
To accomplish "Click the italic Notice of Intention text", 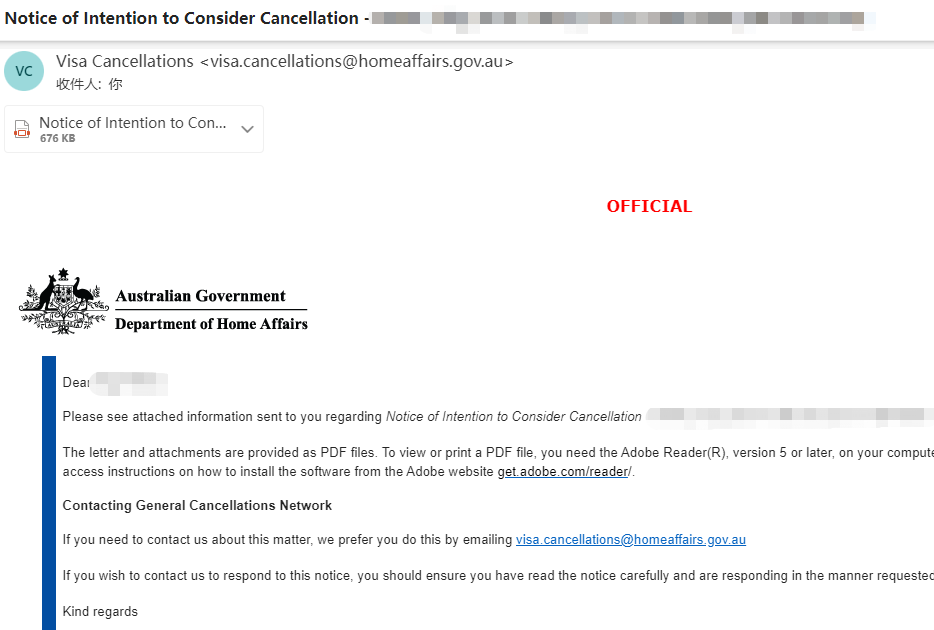I will pyautogui.click(x=513, y=416).
